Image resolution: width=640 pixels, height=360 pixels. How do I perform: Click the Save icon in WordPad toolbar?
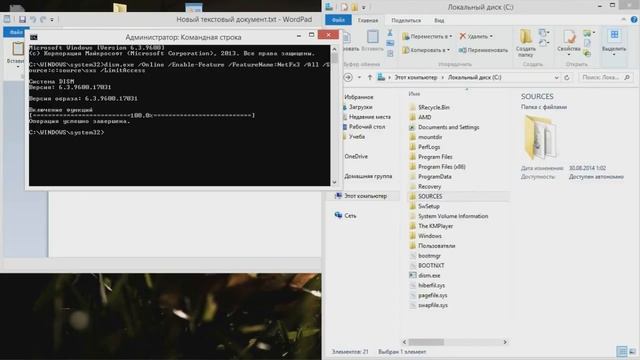tap(22, 19)
